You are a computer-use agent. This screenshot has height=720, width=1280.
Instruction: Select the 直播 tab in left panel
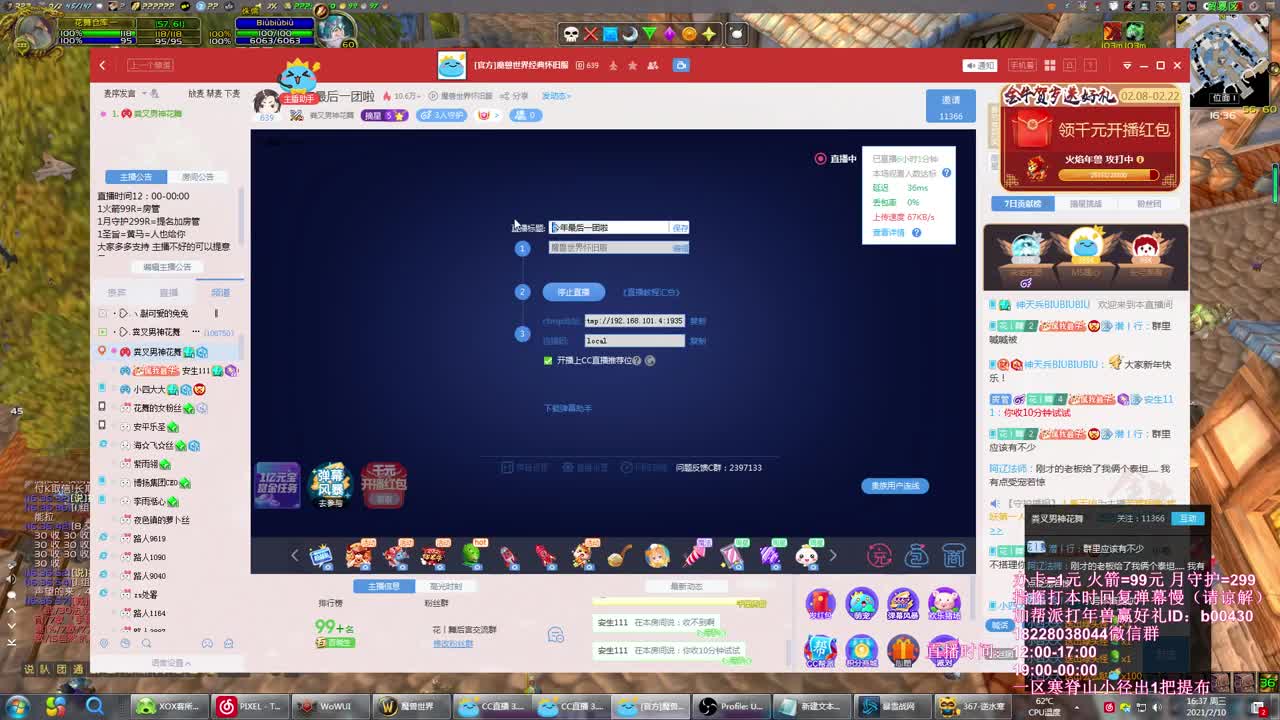[x=169, y=293]
